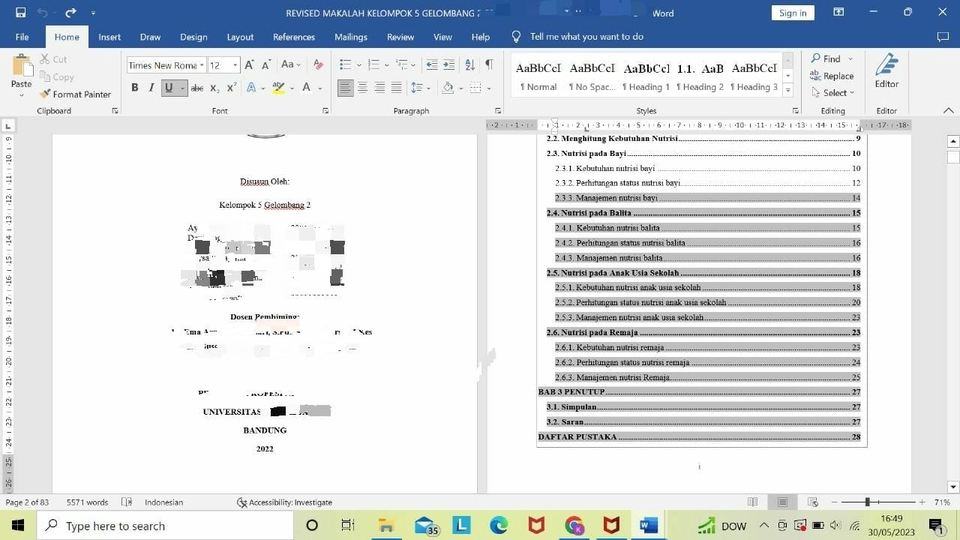960x540 pixels.
Task: Increase the paragraph indent
Action: pos(449,65)
